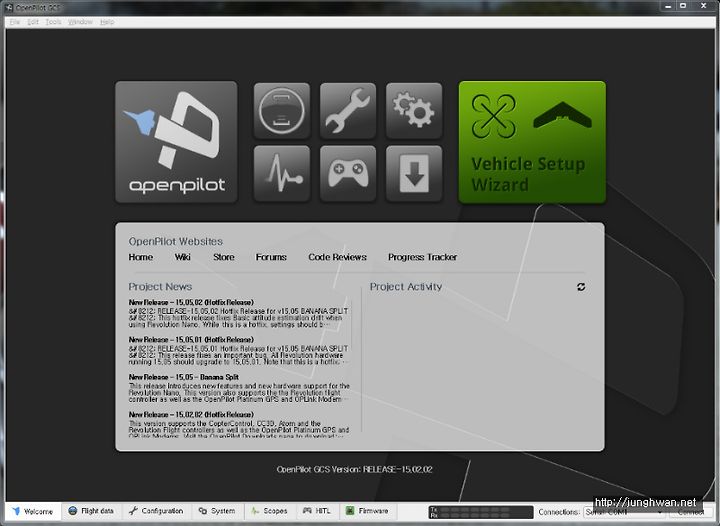
Task: Open the Edit menu
Action: (33, 22)
